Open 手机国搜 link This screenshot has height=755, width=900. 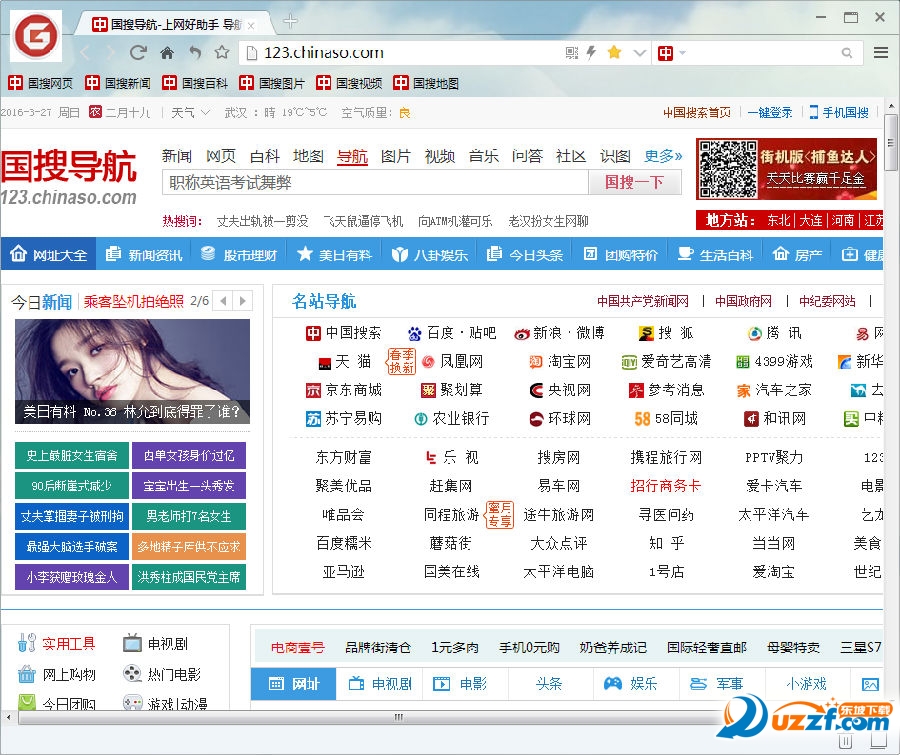click(839, 113)
